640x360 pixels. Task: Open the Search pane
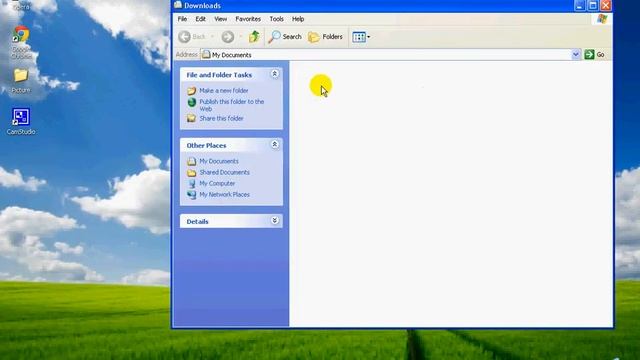(x=285, y=37)
